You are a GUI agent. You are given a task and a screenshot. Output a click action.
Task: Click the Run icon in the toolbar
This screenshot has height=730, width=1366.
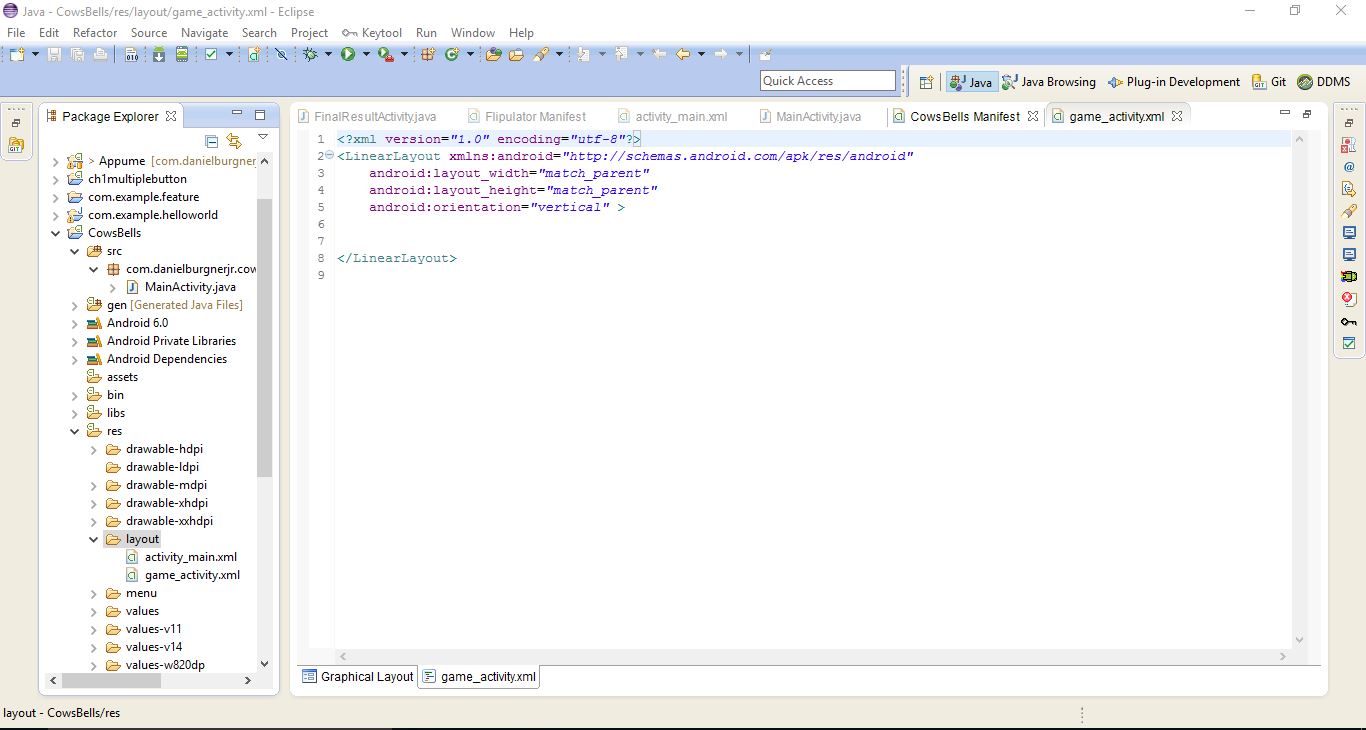pyautogui.click(x=347, y=54)
